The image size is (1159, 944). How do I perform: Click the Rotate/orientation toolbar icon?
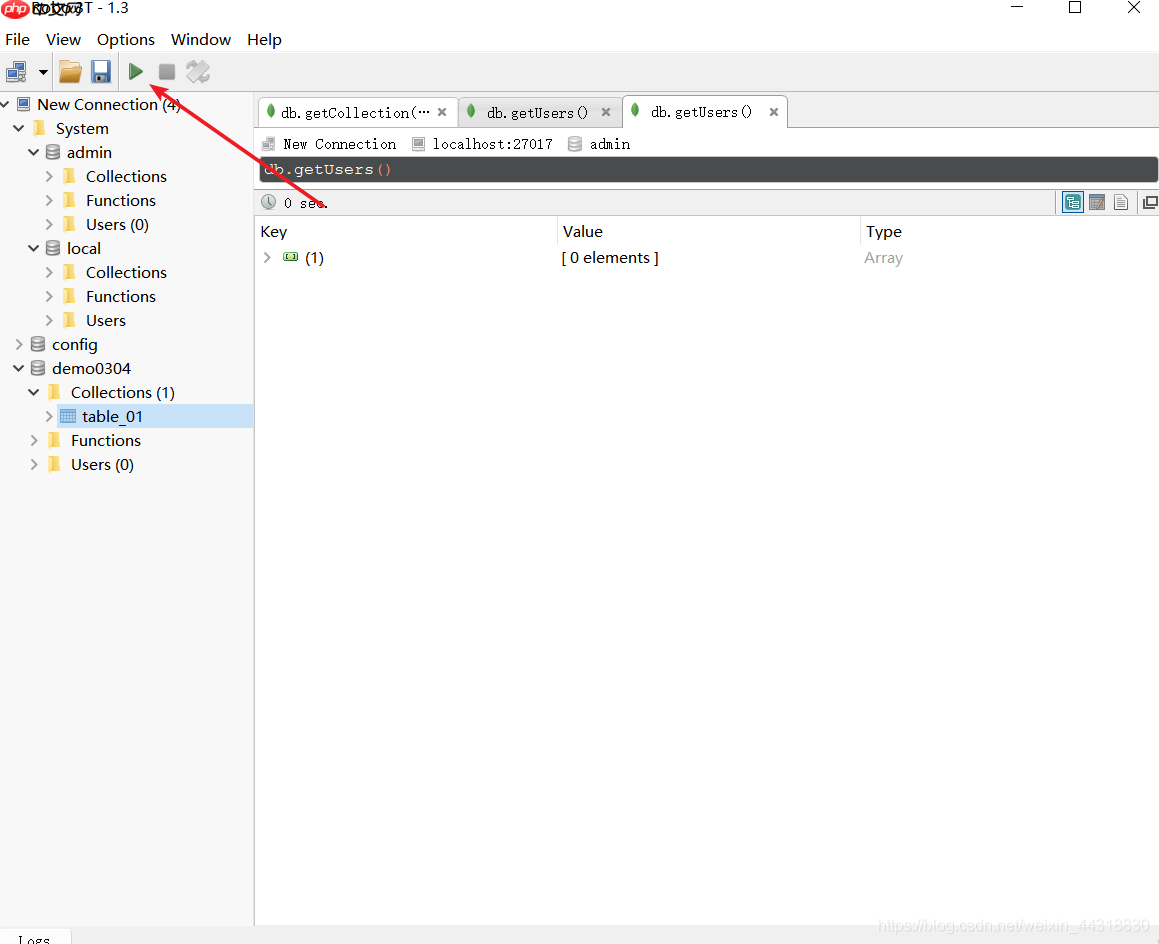click(198, 72)
